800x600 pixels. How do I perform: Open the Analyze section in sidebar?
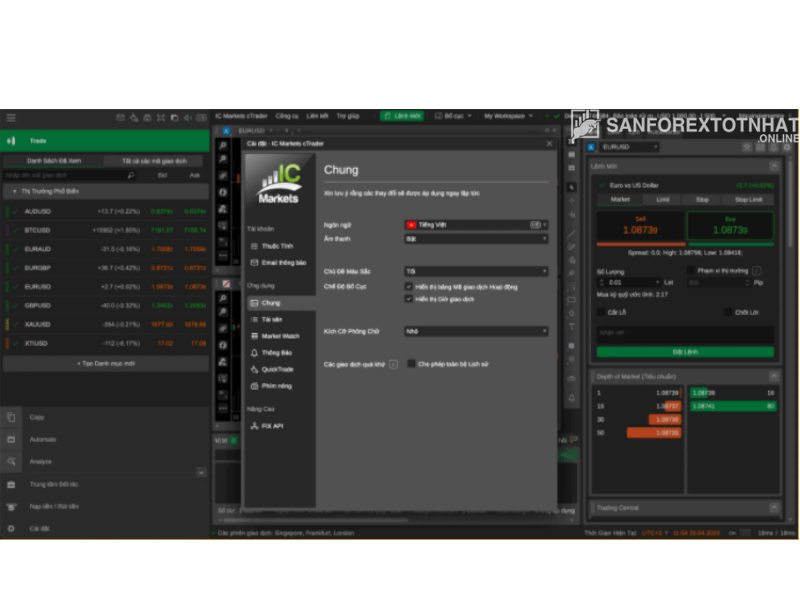click(x=105, y=462)
